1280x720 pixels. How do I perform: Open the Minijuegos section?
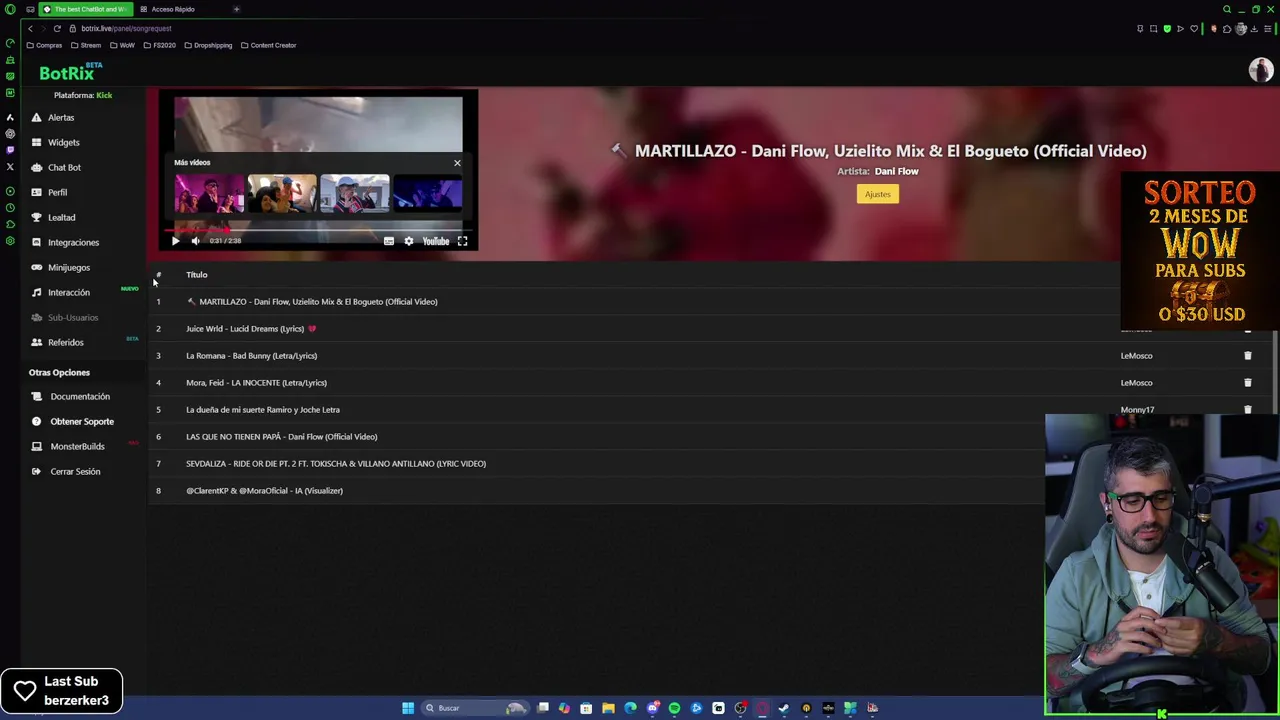(x=69, y=267)
